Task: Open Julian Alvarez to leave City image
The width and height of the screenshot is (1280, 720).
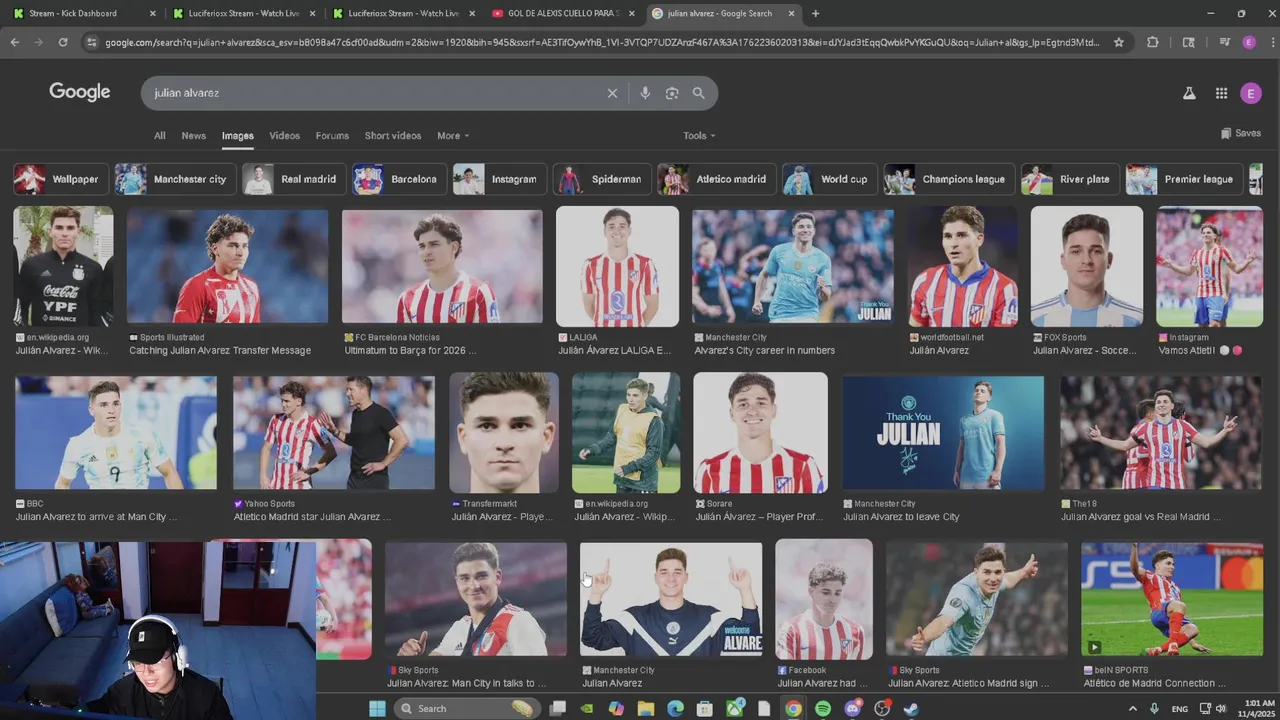Action: pyautogui.click(x=943, y=433)
